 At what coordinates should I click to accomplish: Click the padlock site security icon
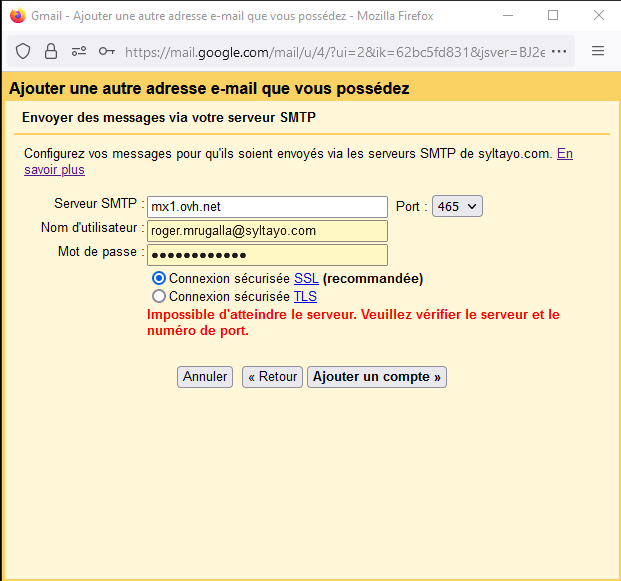50,51
